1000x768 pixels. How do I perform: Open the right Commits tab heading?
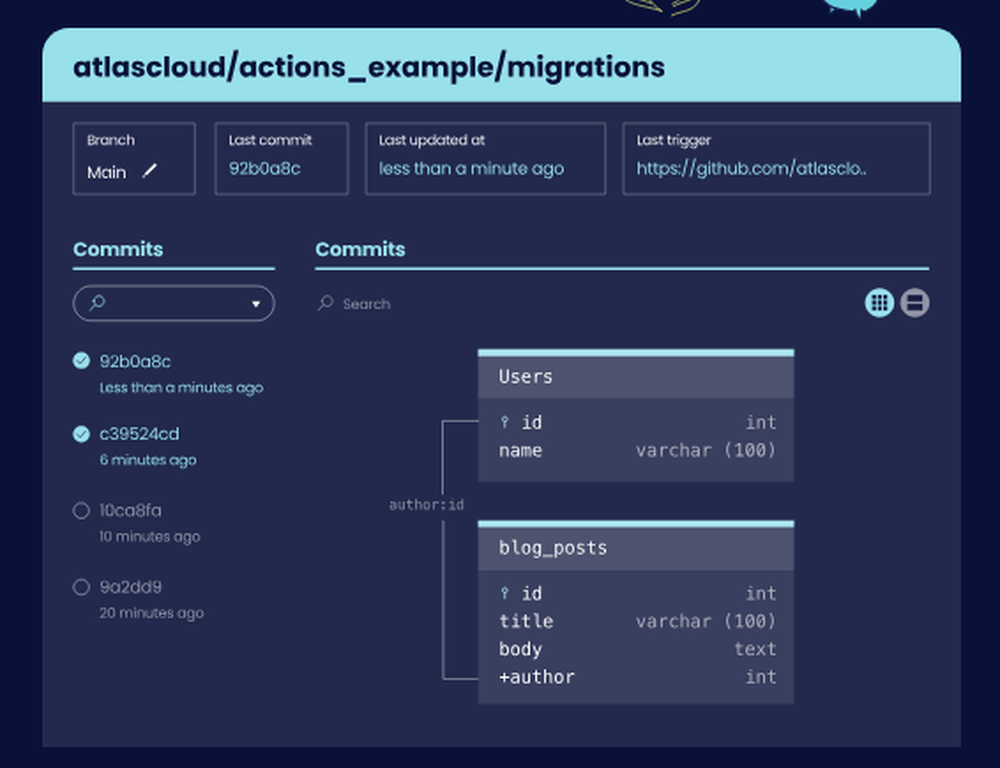pos(360,249)
